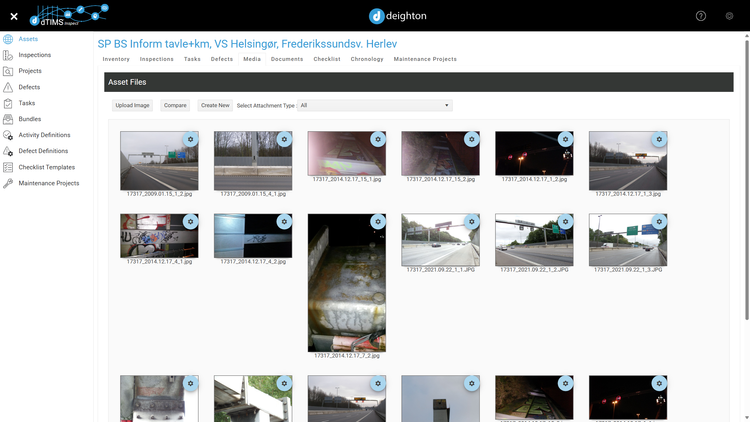Open the Select Attachment Type dropdown
750x422 pixels.
point(375,105)
